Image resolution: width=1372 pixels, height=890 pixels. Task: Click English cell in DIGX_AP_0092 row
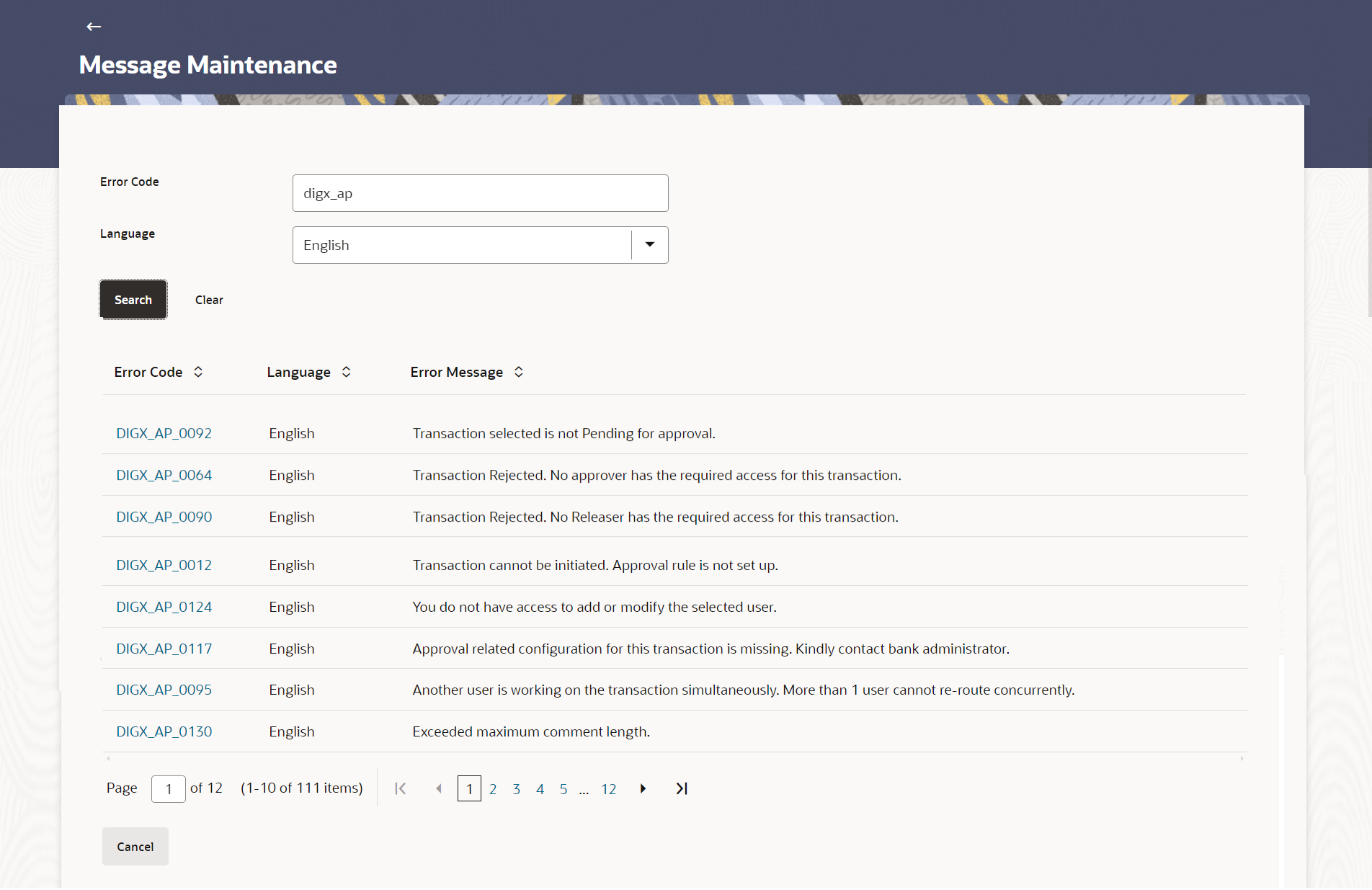[292, 433]
